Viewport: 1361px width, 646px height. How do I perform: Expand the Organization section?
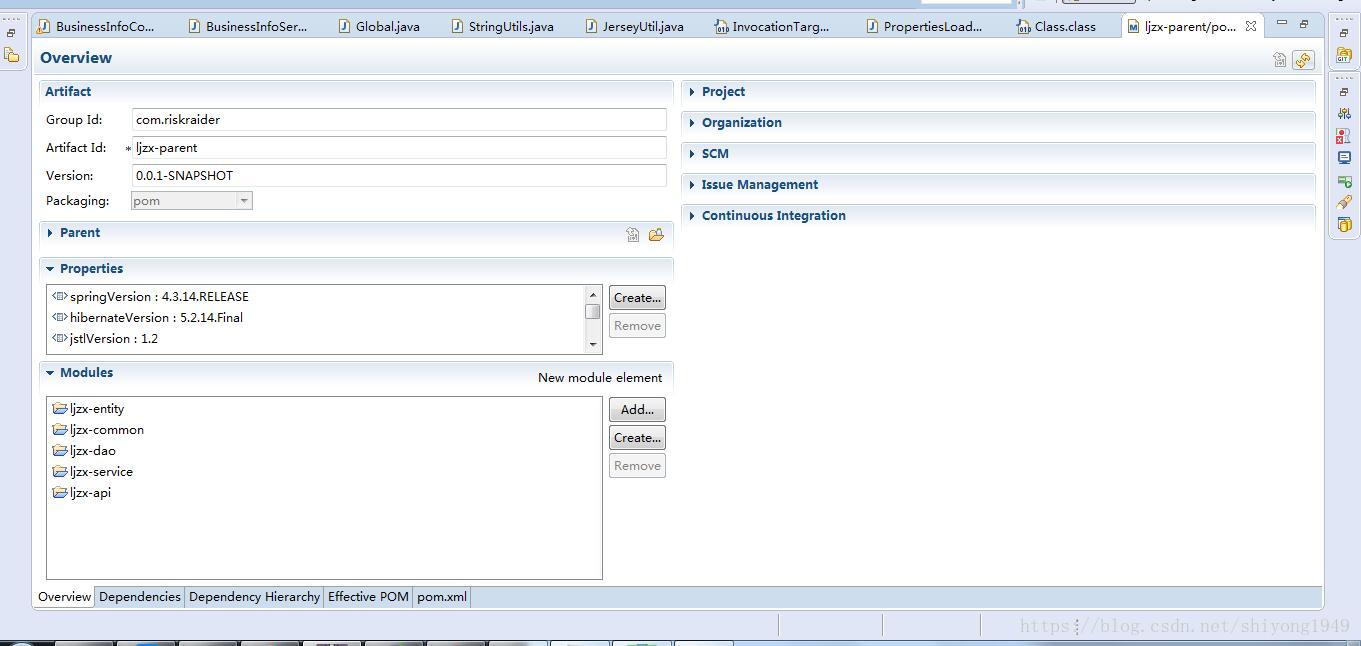[692, 123]
